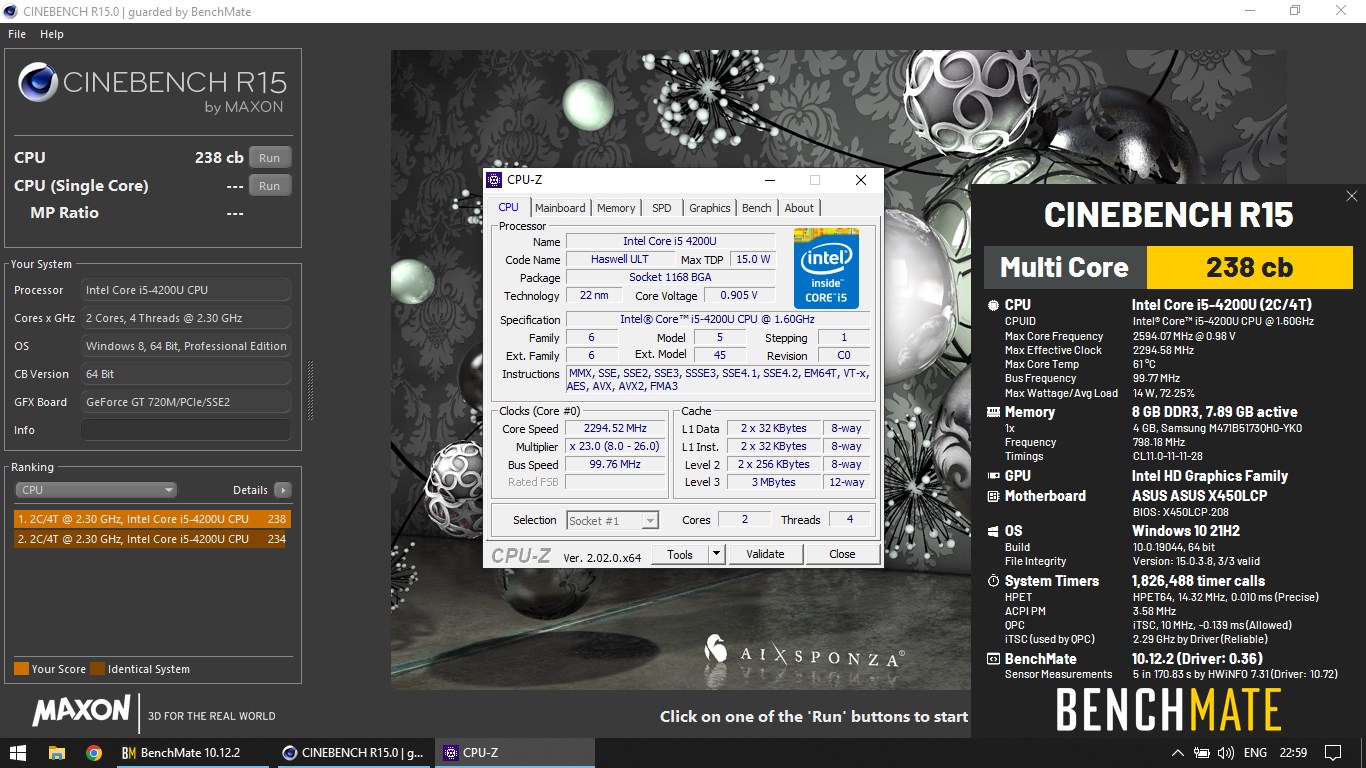Click the Your Score orange legend swatch
Viewport: 1366px width, 768px height.
coord(21,669)
